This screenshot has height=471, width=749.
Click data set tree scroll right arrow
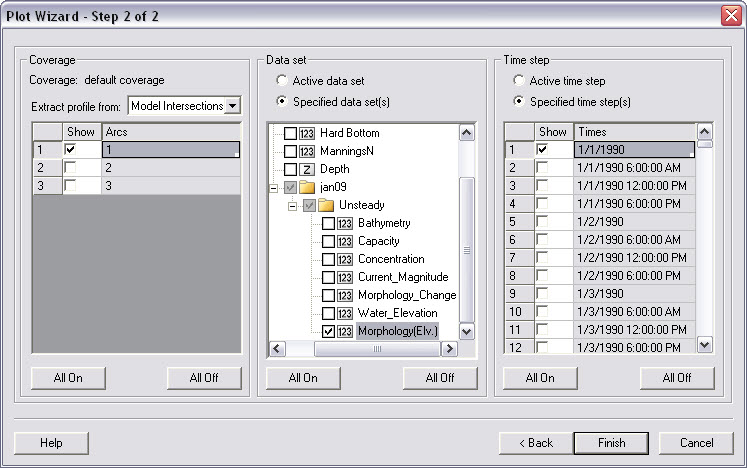(449, 349)
